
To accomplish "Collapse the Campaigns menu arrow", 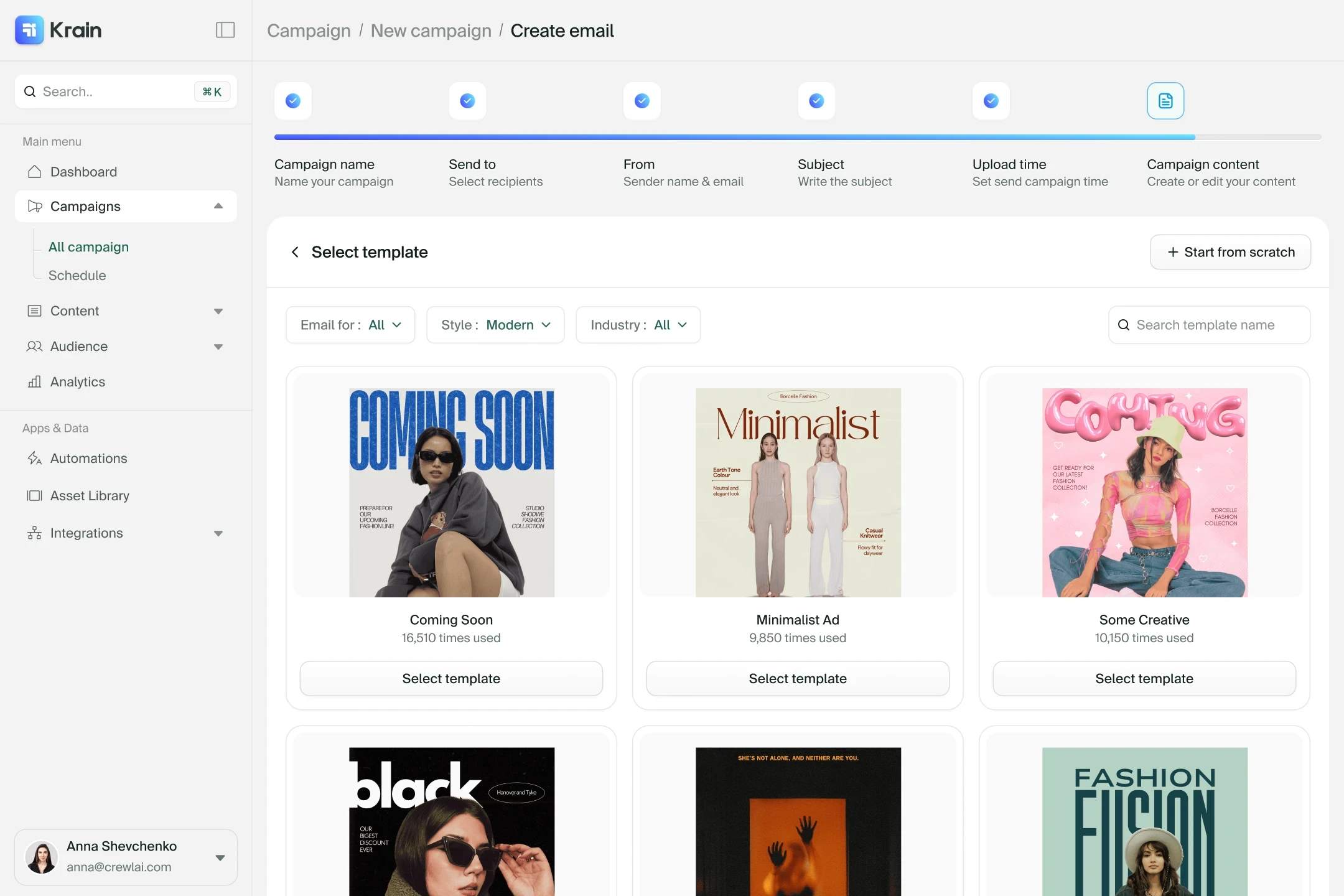I will click(x=218, y=206).
